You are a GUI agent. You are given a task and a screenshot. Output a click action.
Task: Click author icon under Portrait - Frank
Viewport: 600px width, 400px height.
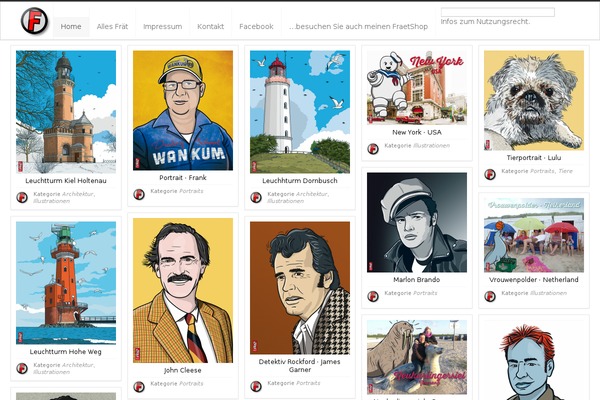click(x=139, y=194)
